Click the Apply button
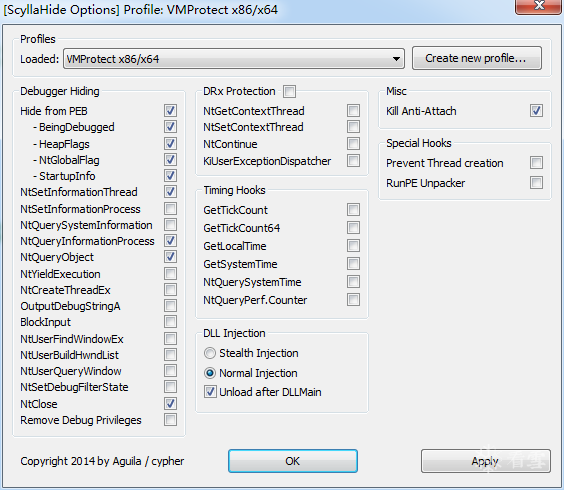 coord(486,461)
